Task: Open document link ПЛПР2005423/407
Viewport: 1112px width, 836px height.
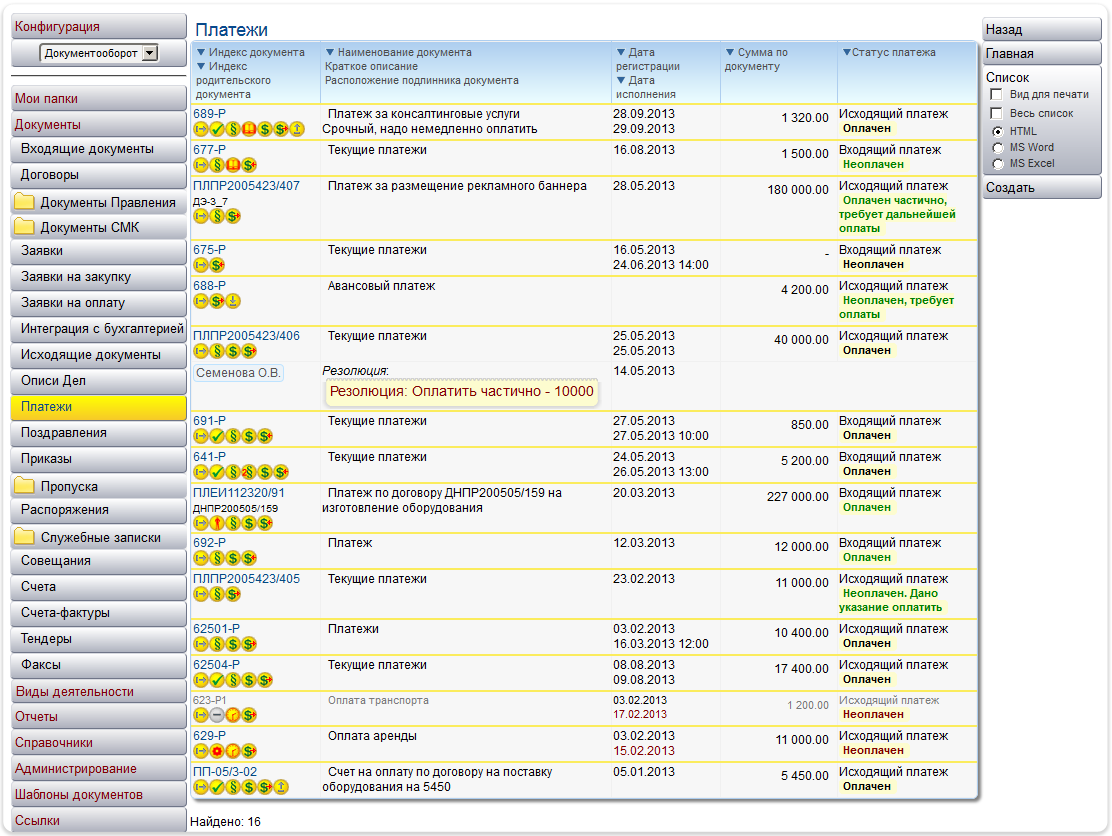Action: pos(246,186)
